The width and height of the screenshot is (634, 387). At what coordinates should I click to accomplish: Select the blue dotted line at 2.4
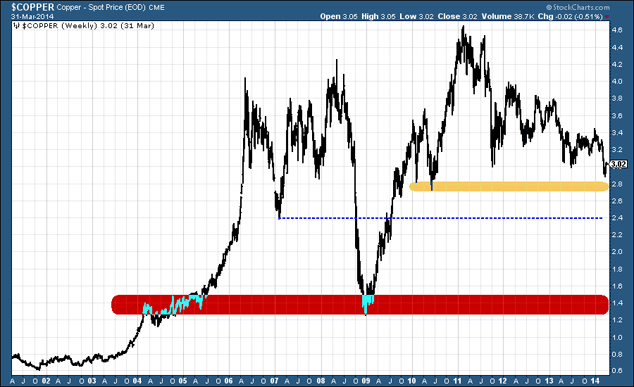point(441,218)
